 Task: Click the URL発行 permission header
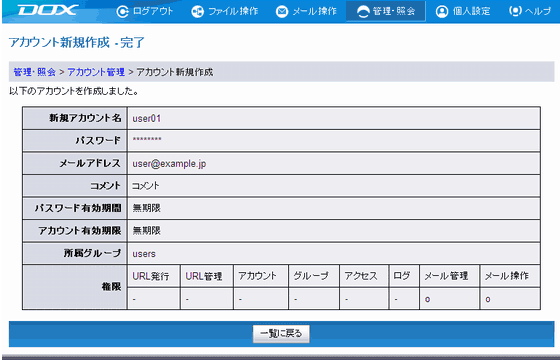151,276
